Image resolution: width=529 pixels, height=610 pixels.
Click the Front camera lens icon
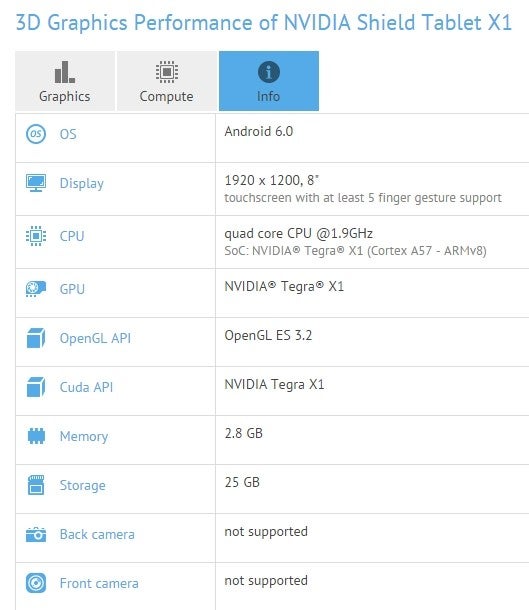pos(36,583)
